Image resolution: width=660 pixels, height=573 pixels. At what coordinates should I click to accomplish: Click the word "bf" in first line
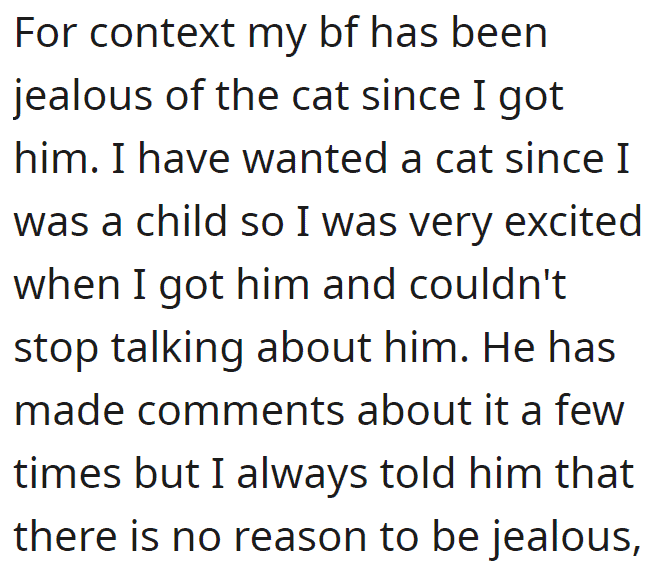coord(339,32)
